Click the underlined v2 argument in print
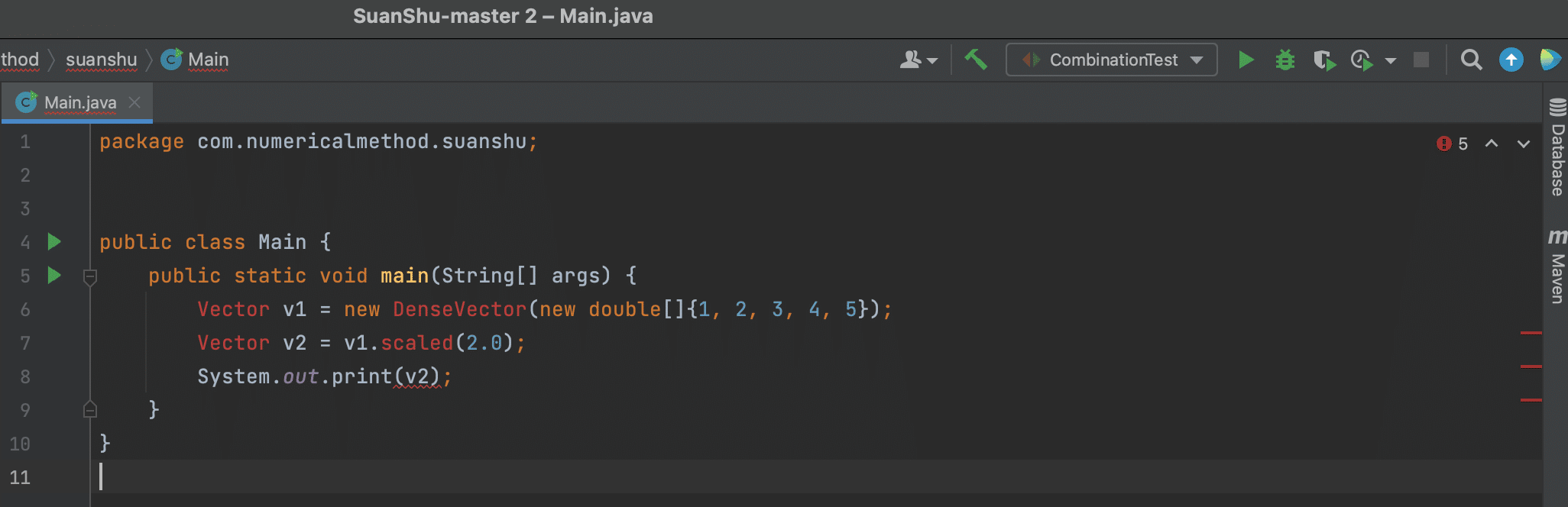Viewport: 1568px width, 507px height. [416, 376]
